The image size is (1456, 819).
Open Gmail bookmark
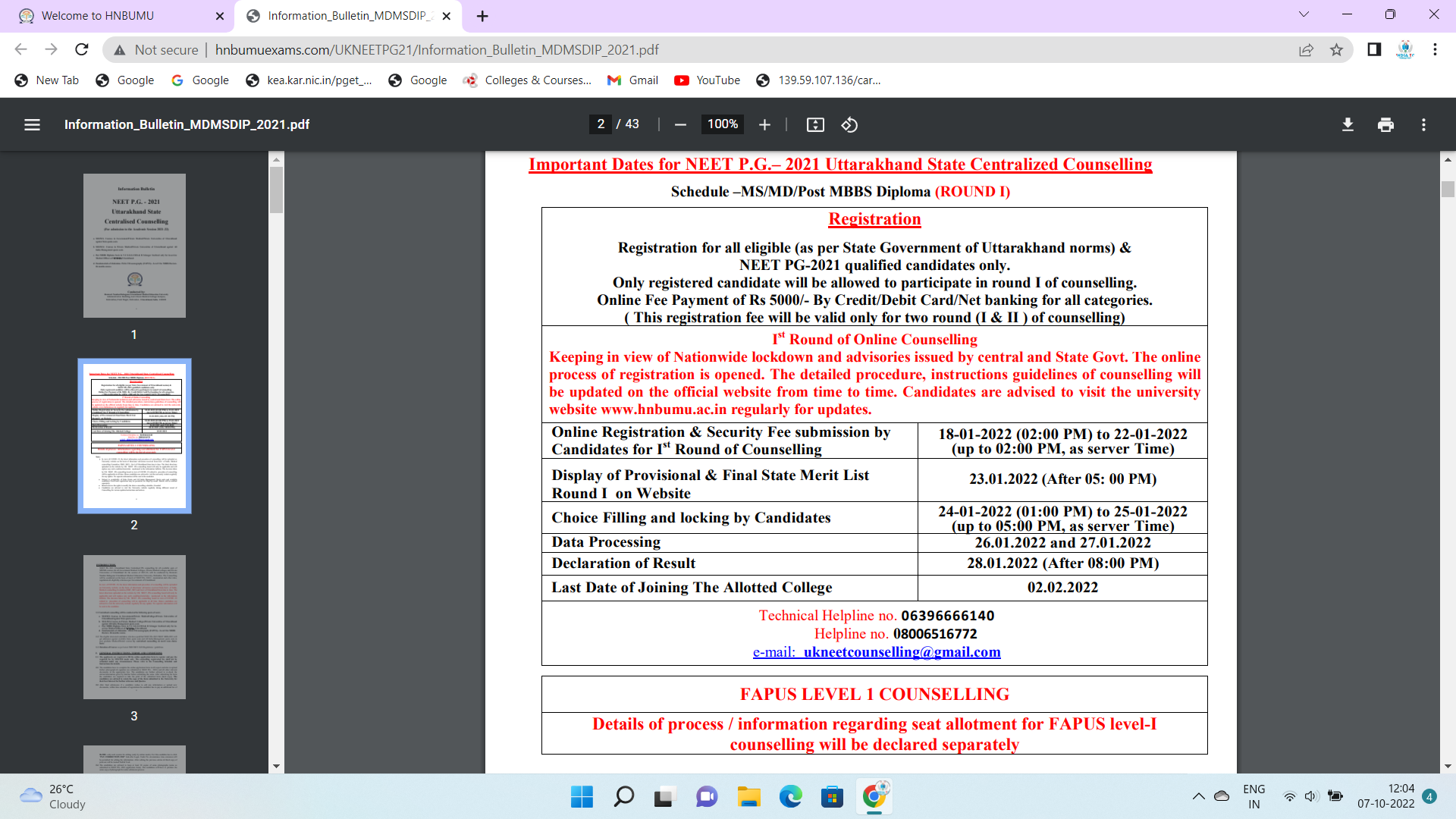(632, 80)
